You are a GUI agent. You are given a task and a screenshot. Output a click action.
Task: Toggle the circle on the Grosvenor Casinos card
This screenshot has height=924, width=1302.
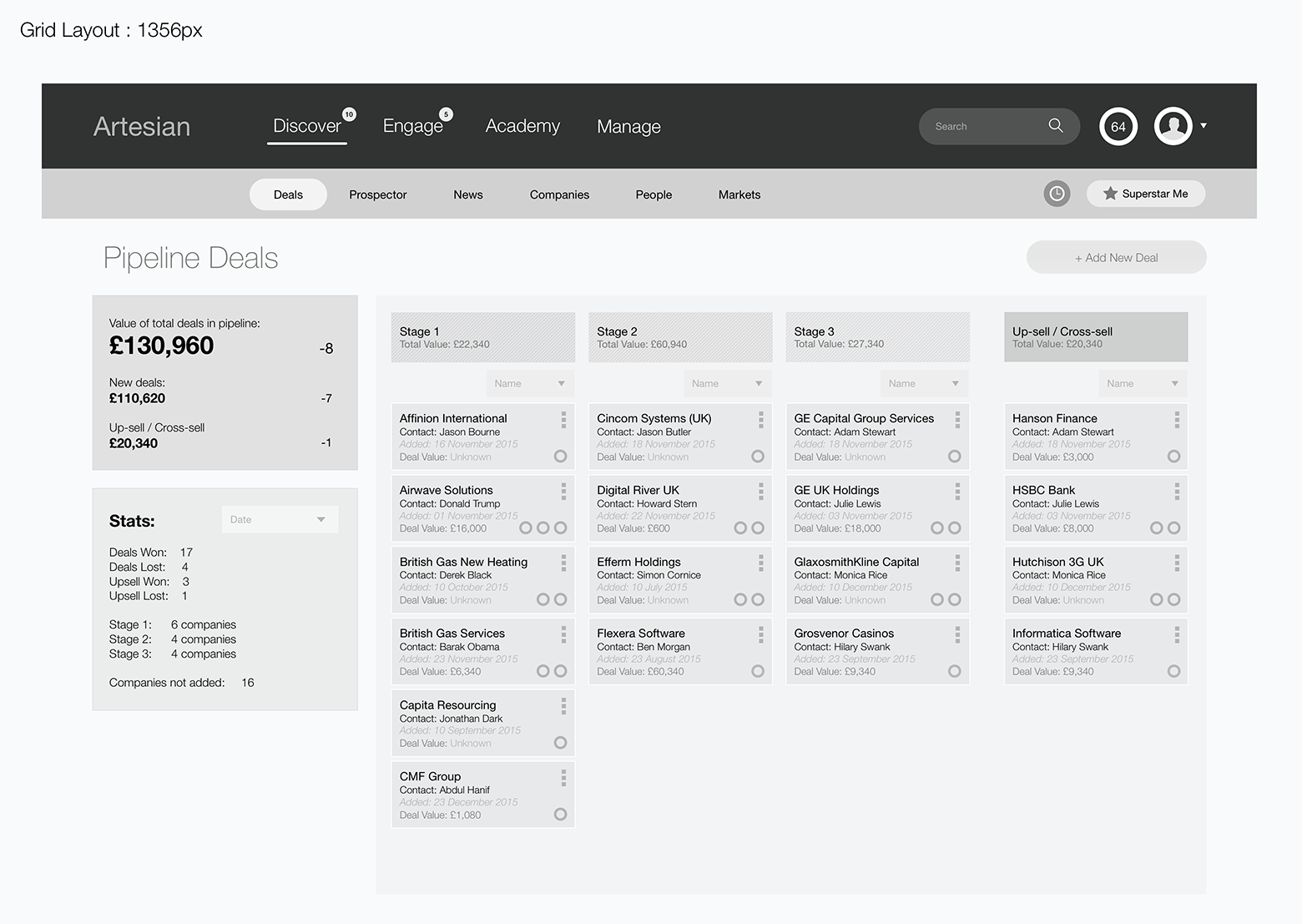[954, 671]
